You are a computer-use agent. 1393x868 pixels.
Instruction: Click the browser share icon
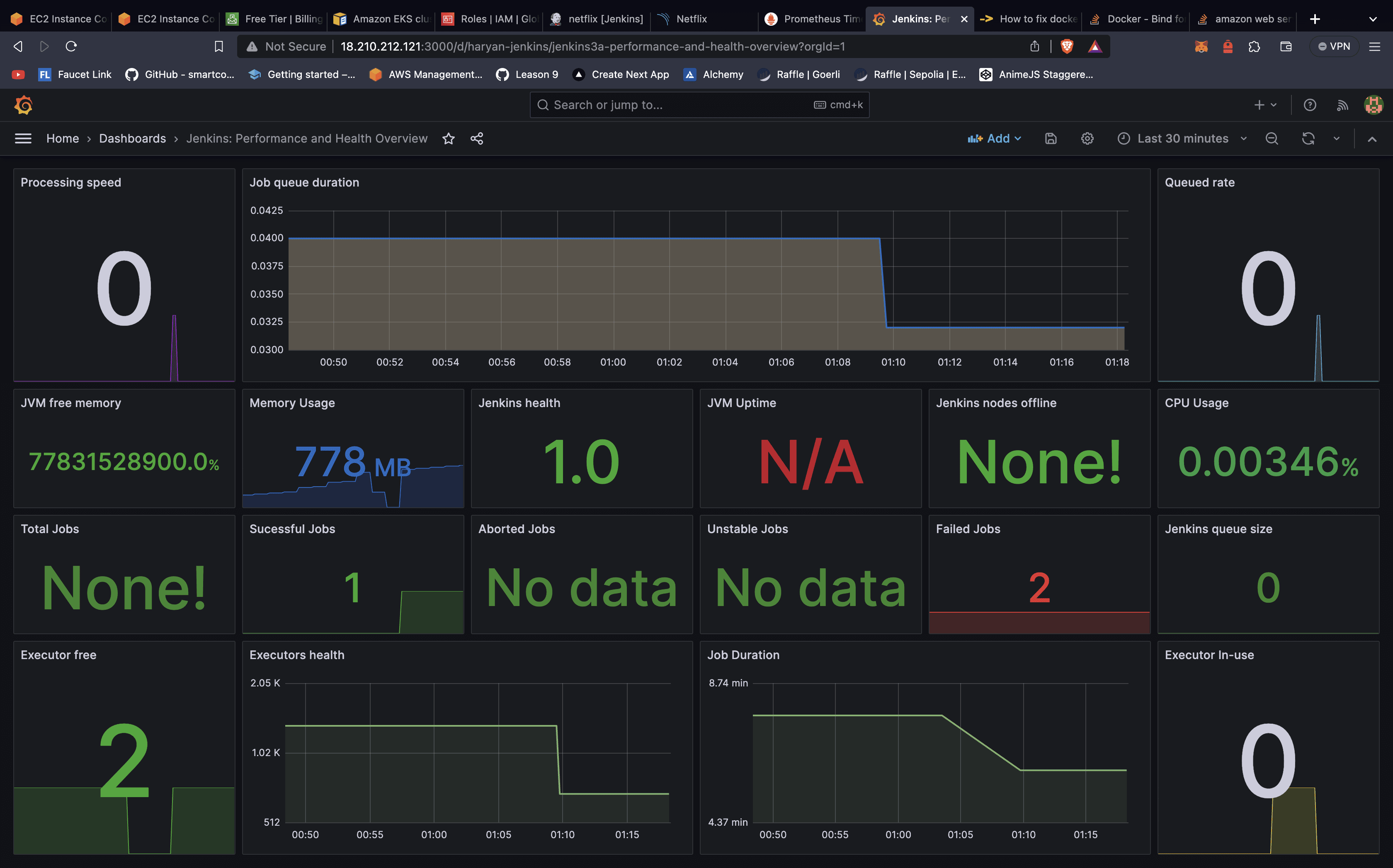[1034, 46]
